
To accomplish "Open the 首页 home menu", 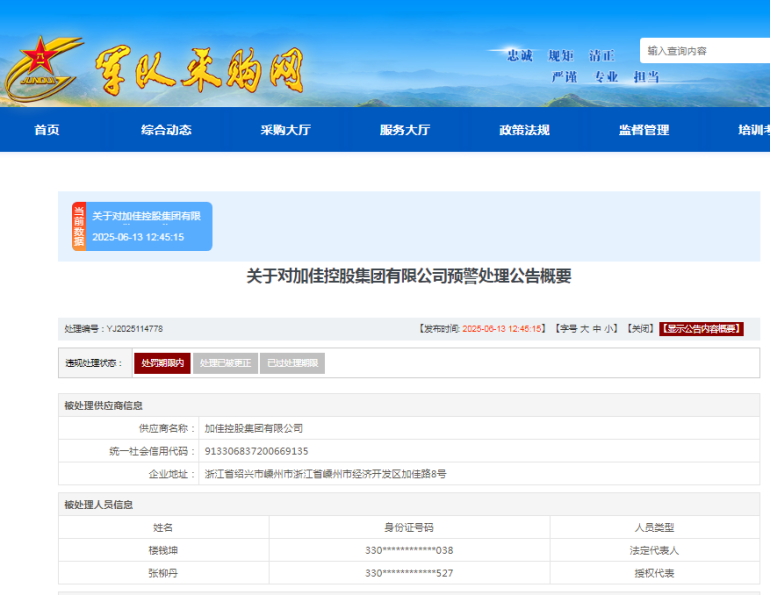I will (x=47, y=130).
